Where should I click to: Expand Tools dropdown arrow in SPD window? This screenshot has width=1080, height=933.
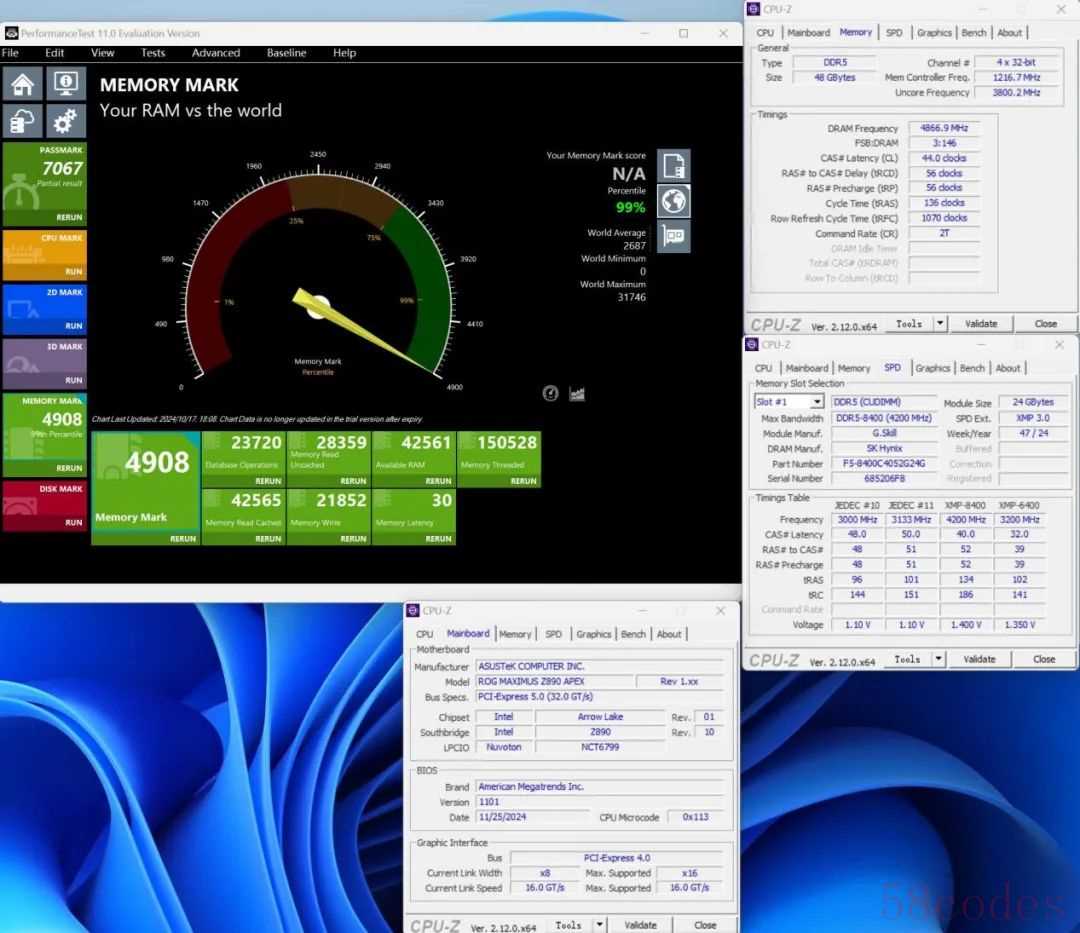(938, 659)
